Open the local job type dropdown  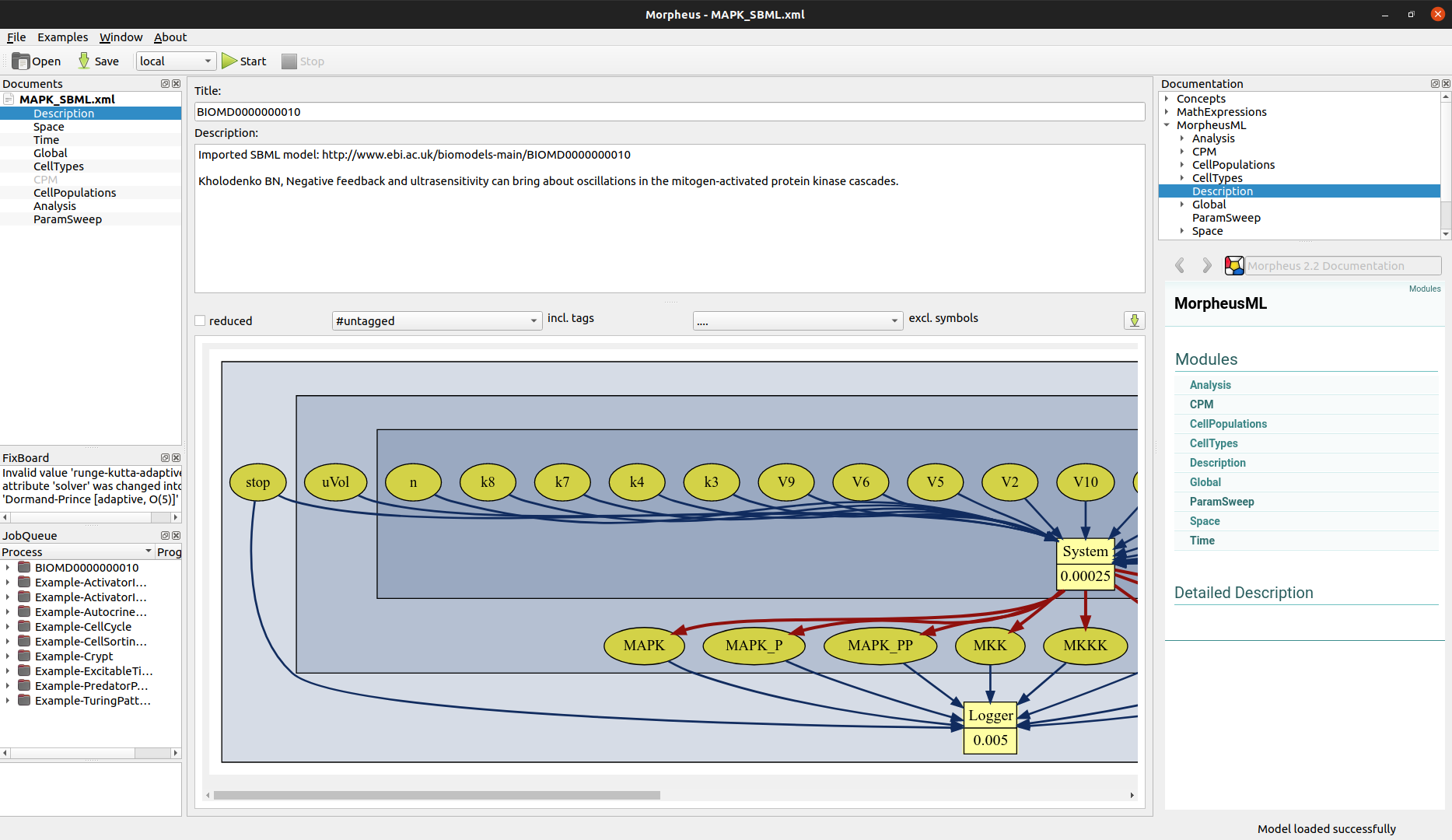point(176,61)
